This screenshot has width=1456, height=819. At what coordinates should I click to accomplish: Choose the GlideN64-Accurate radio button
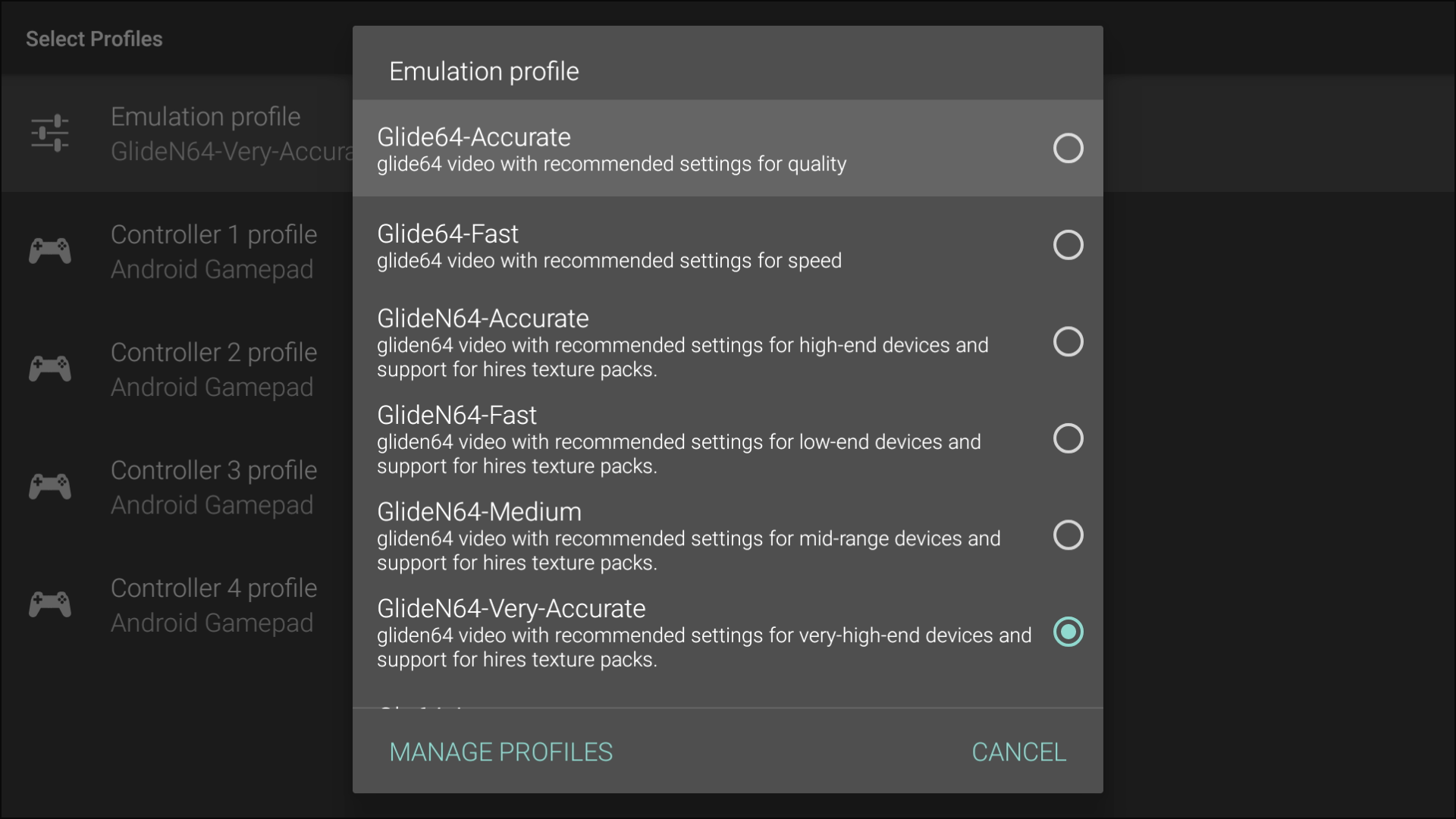click(x=1068, y=342)
